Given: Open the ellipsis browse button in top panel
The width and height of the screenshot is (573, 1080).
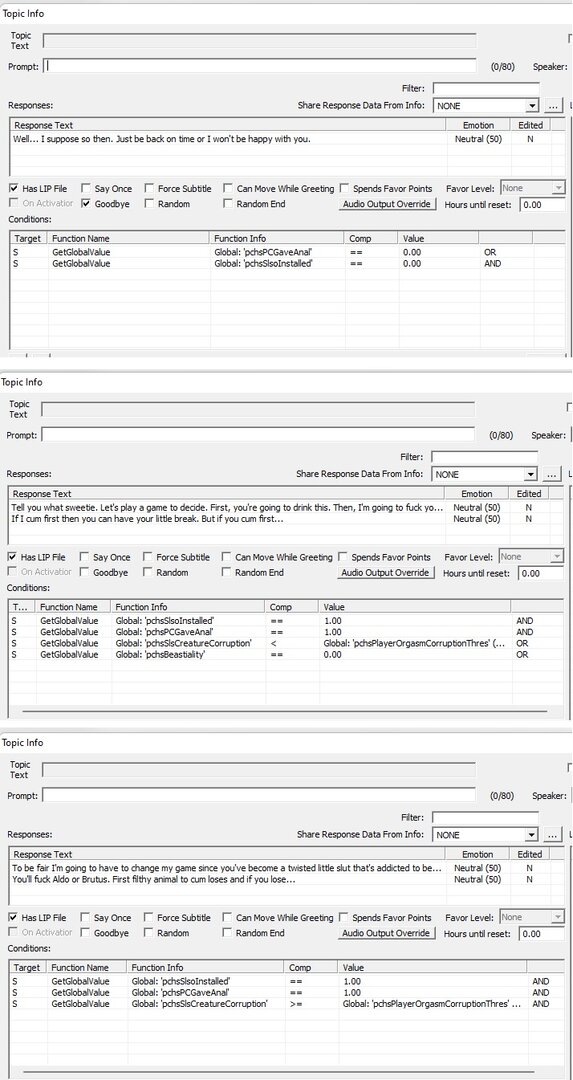Looking at the screenshot, I should tap(554, 106).
